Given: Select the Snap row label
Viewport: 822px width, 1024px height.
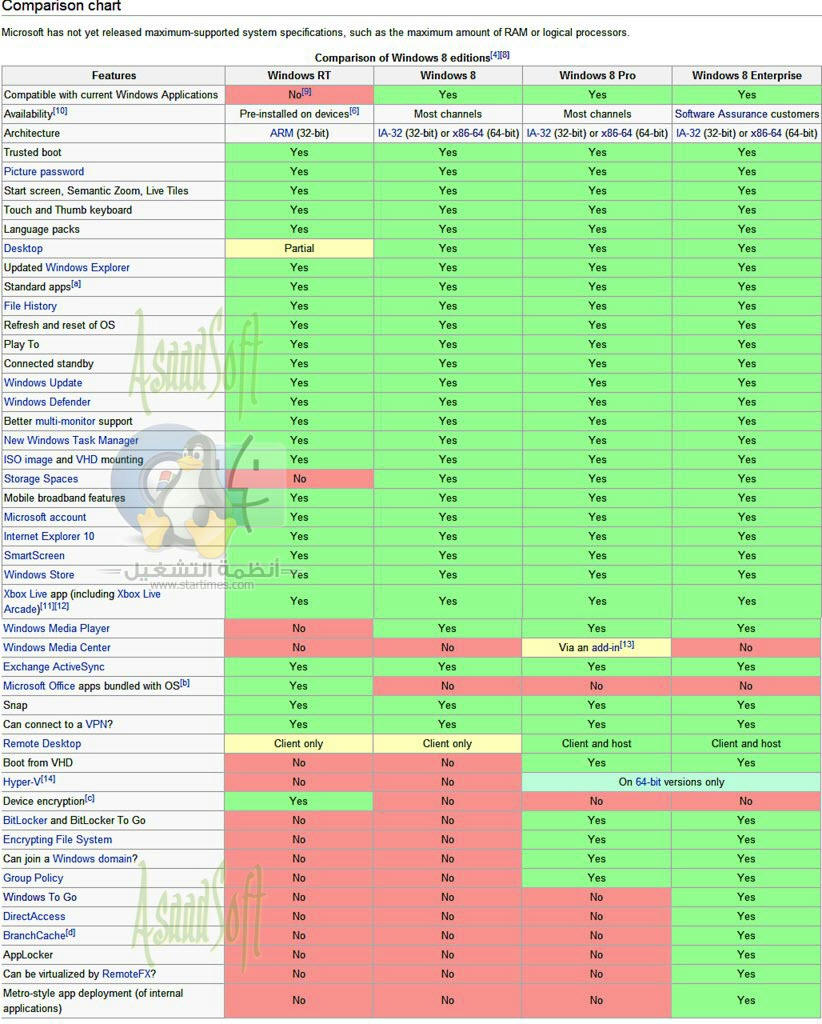Looking at the screenshot, I should click(15, 705).
